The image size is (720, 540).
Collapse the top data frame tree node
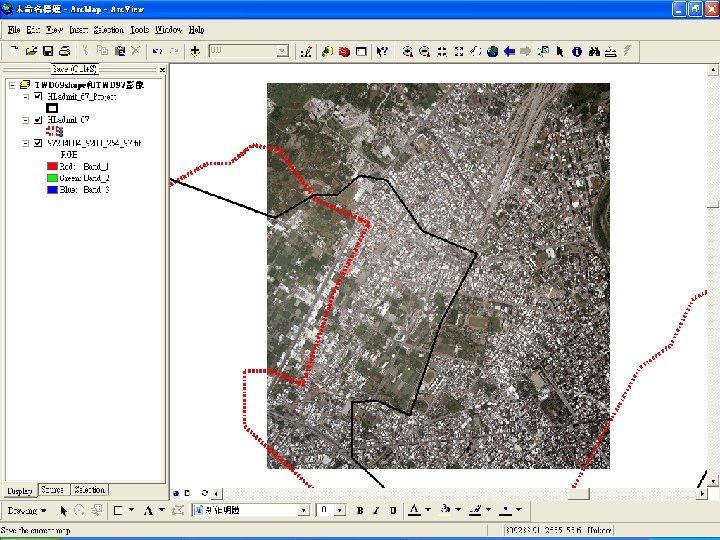click(x=12, y=85)
